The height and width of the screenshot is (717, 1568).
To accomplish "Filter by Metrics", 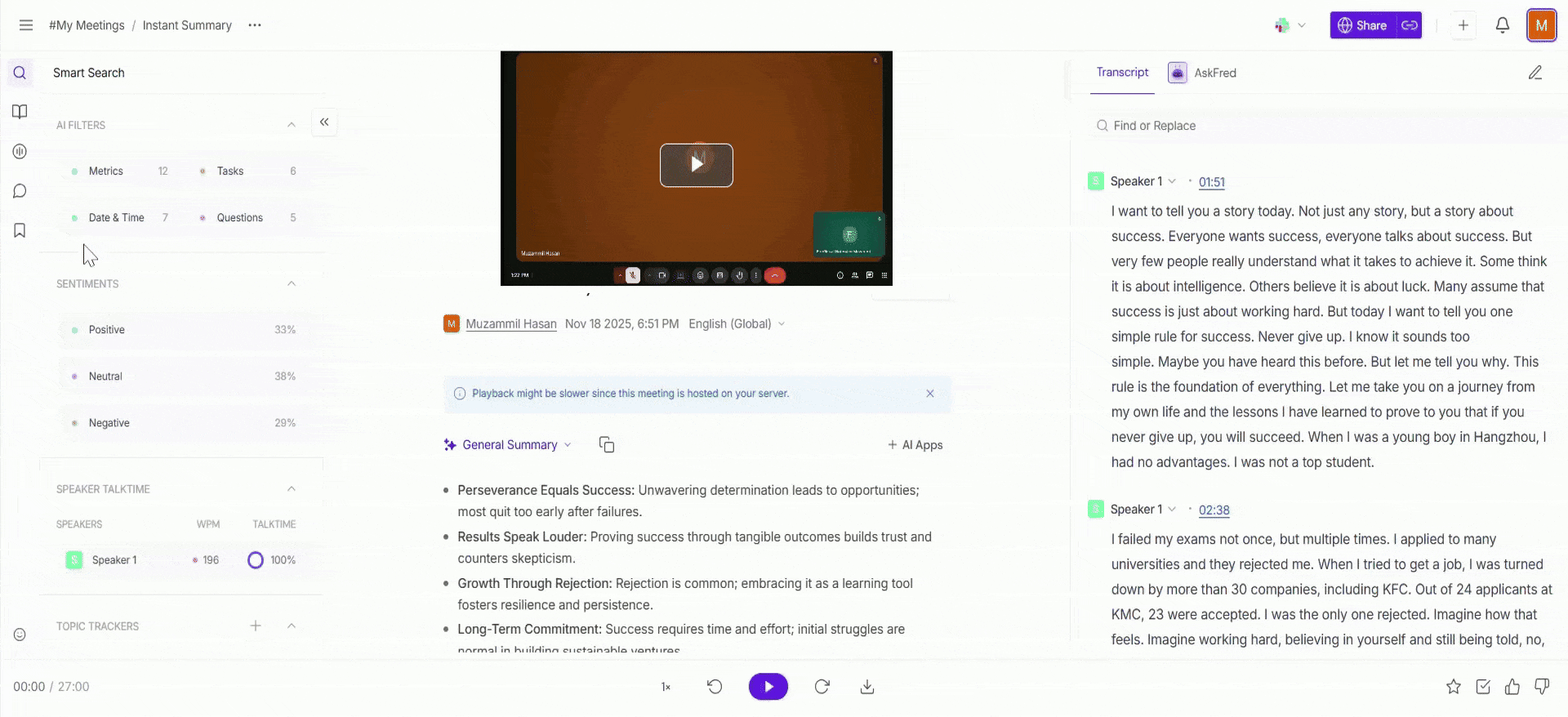I will coord(120,171).
